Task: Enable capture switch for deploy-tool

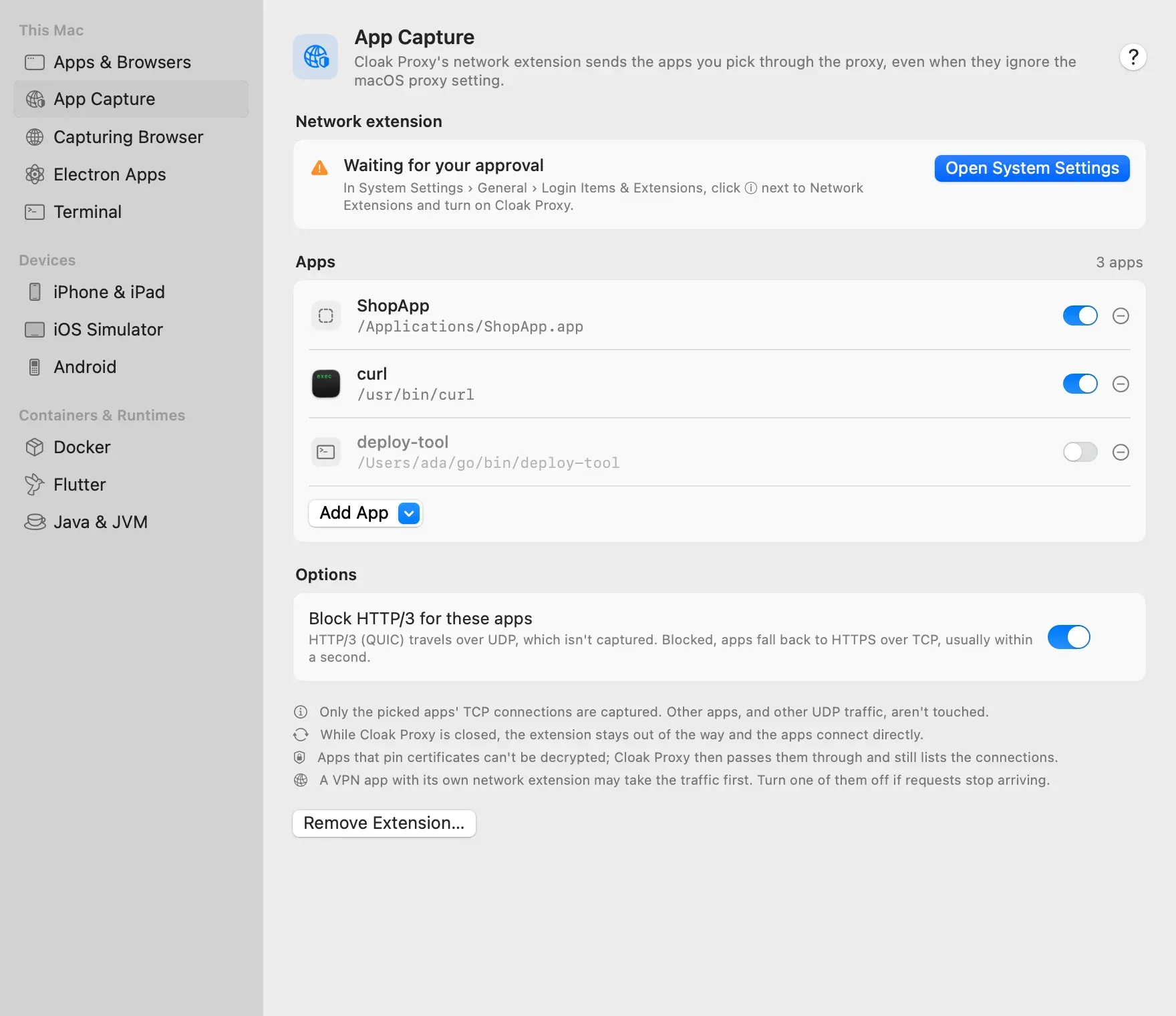Action: point(1080,452)
